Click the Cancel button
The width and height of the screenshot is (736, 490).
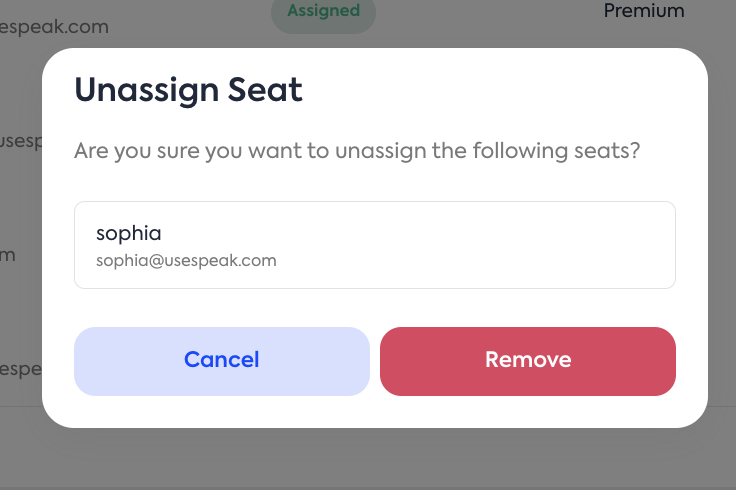tap(221, 360)
